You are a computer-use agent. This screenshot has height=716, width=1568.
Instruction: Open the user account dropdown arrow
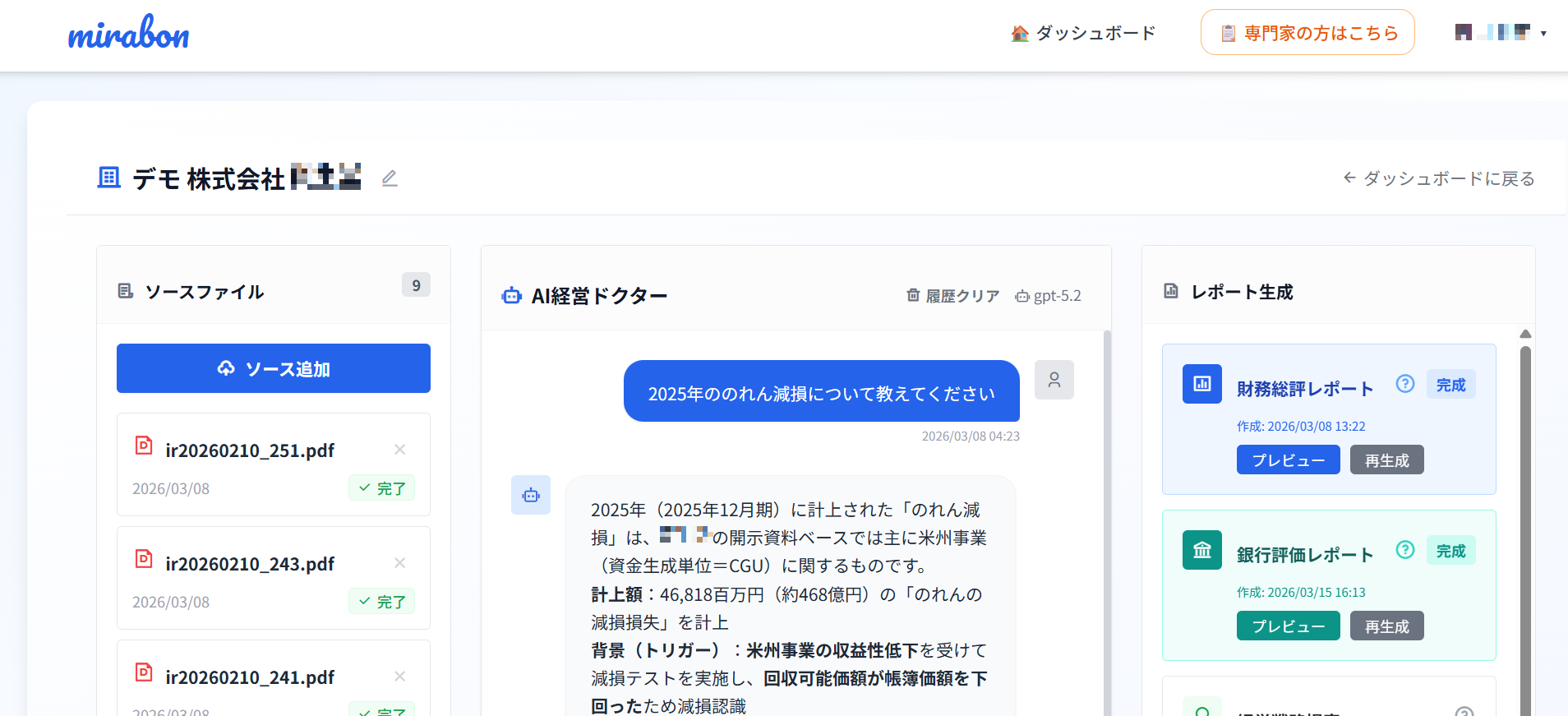click(1543, 34)
